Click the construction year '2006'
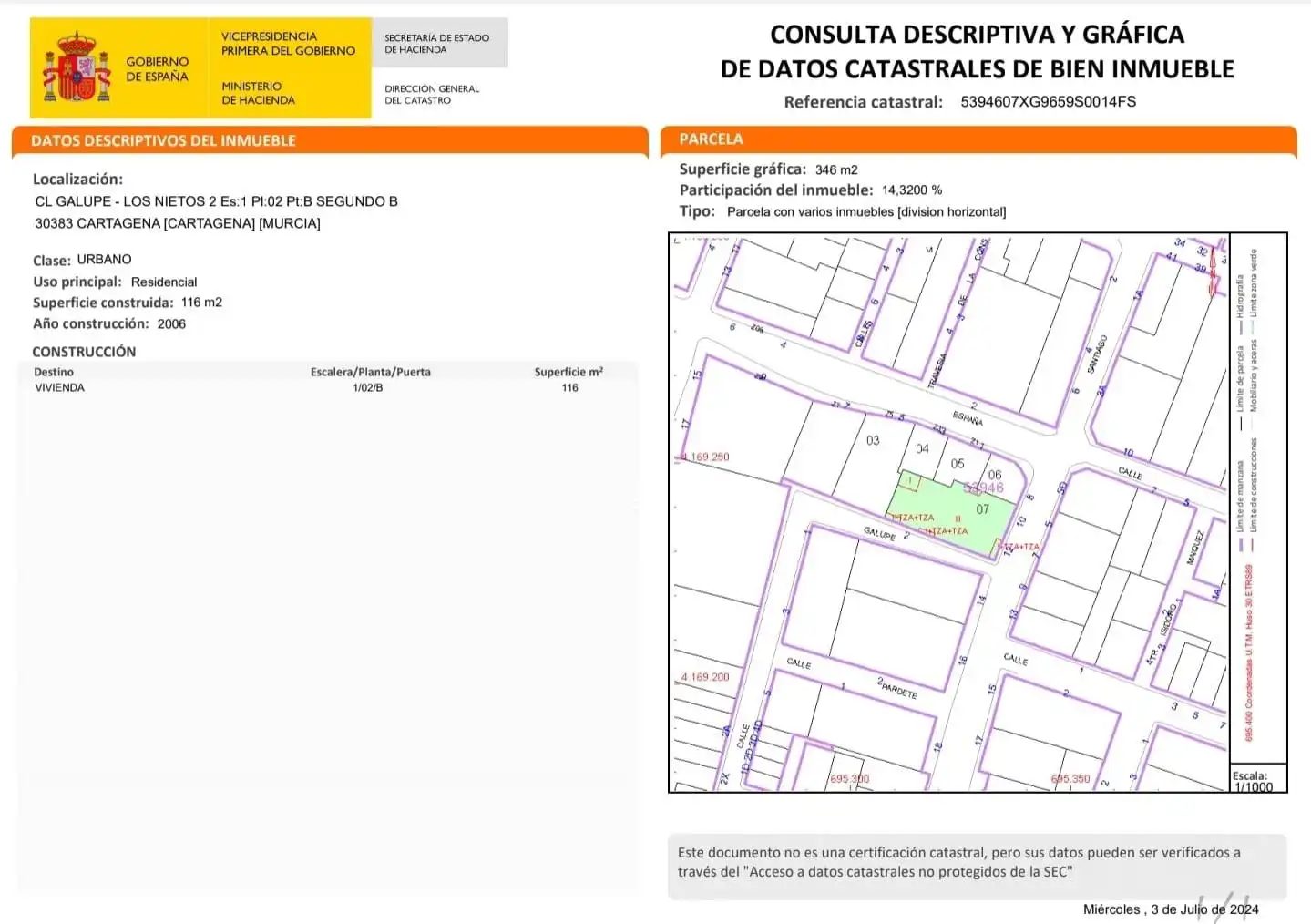Screen dimensions: 1311x924 171,324
